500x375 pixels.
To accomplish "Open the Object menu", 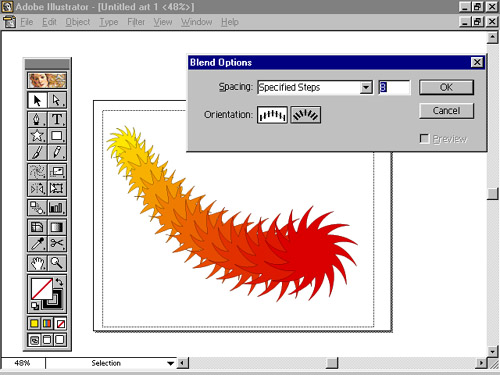I will pyautogui.click(x=78, y=22).
